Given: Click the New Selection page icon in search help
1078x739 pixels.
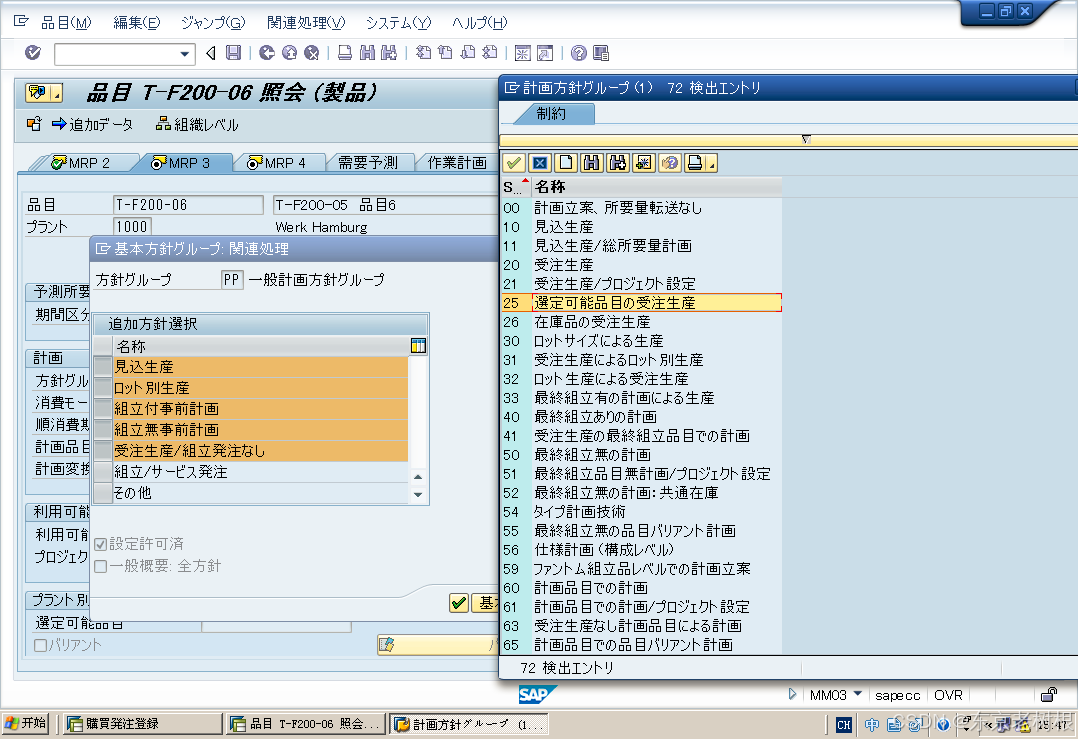Looking at the screenshot, I should (x=566, y=163).
